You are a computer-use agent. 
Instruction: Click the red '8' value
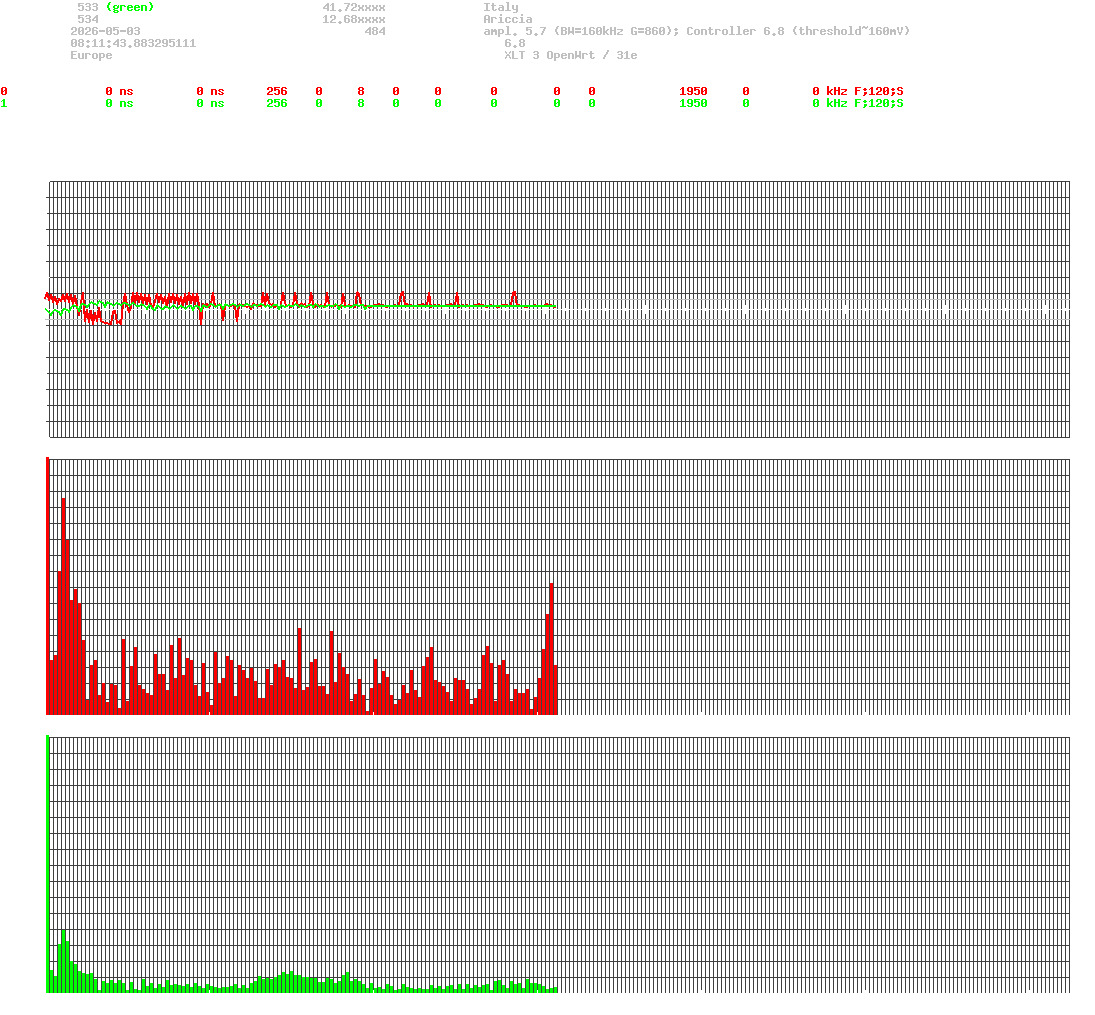click(361, 92)
